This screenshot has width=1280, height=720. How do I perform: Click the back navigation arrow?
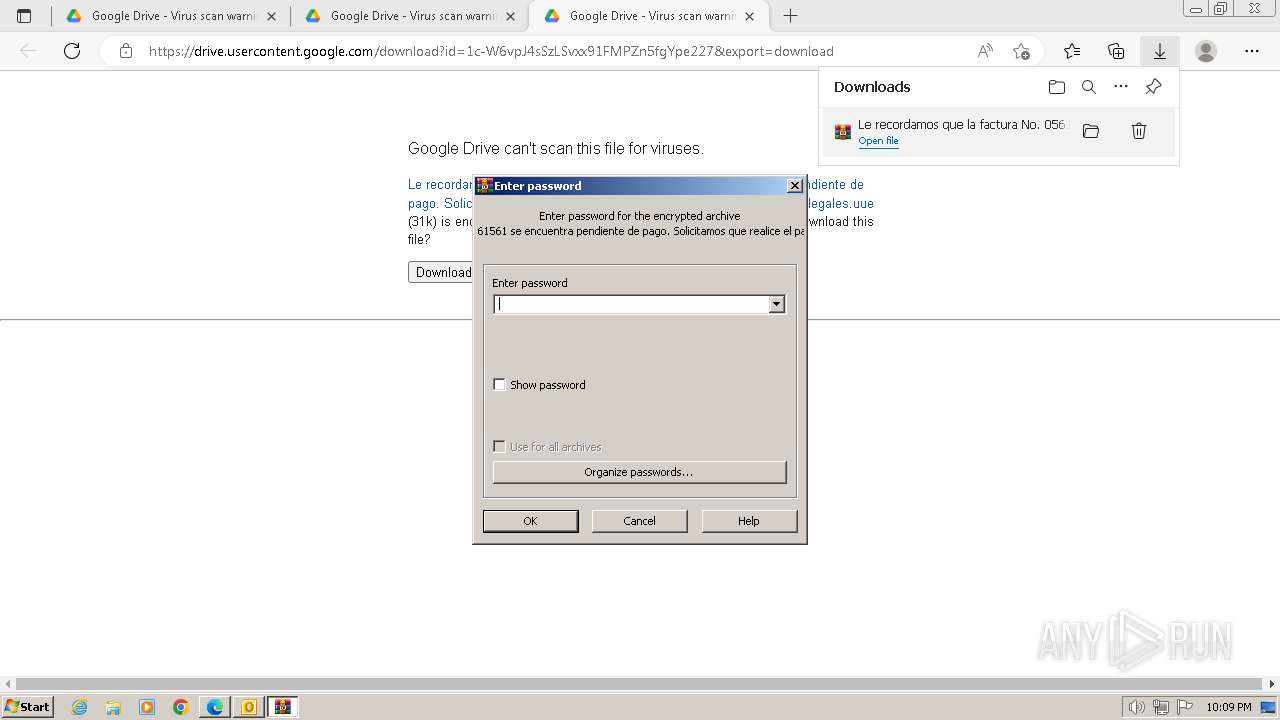pyautogui.click(x=28, y=51)
